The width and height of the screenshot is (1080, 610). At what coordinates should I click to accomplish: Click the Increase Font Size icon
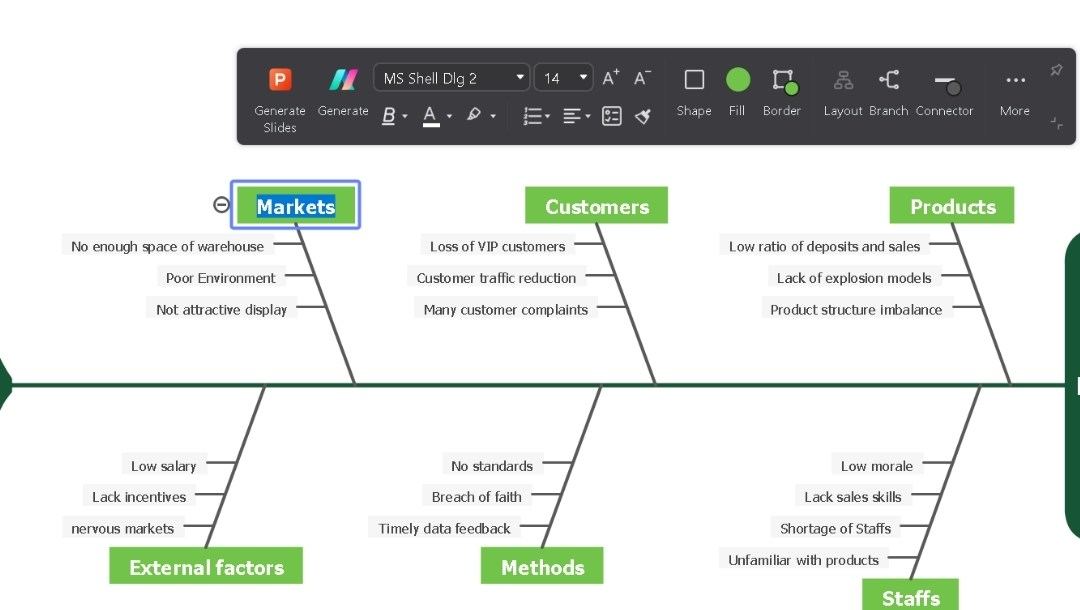[x=608, y=76]
